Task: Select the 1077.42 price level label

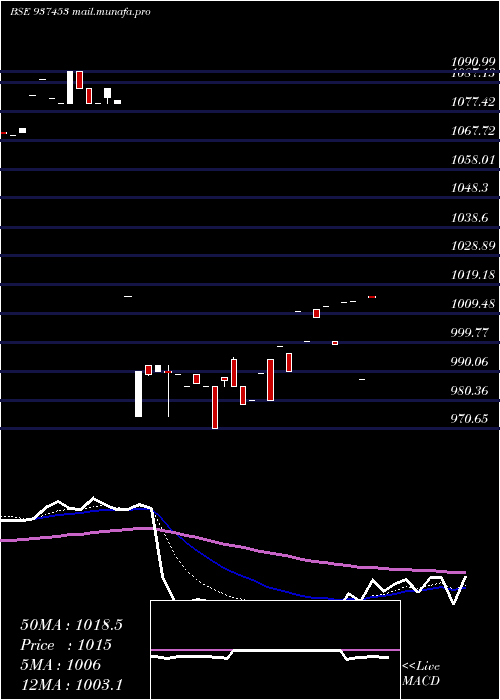Action: click(473, 102)
